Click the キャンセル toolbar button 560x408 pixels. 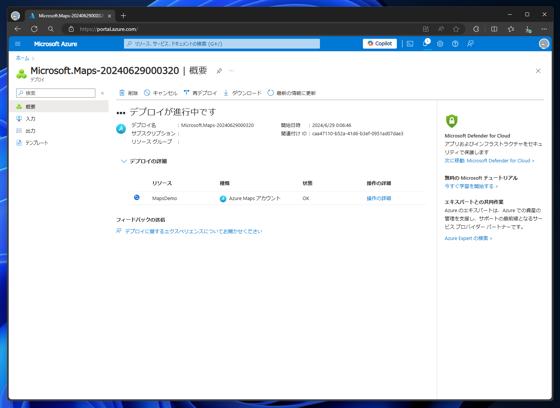161,93
